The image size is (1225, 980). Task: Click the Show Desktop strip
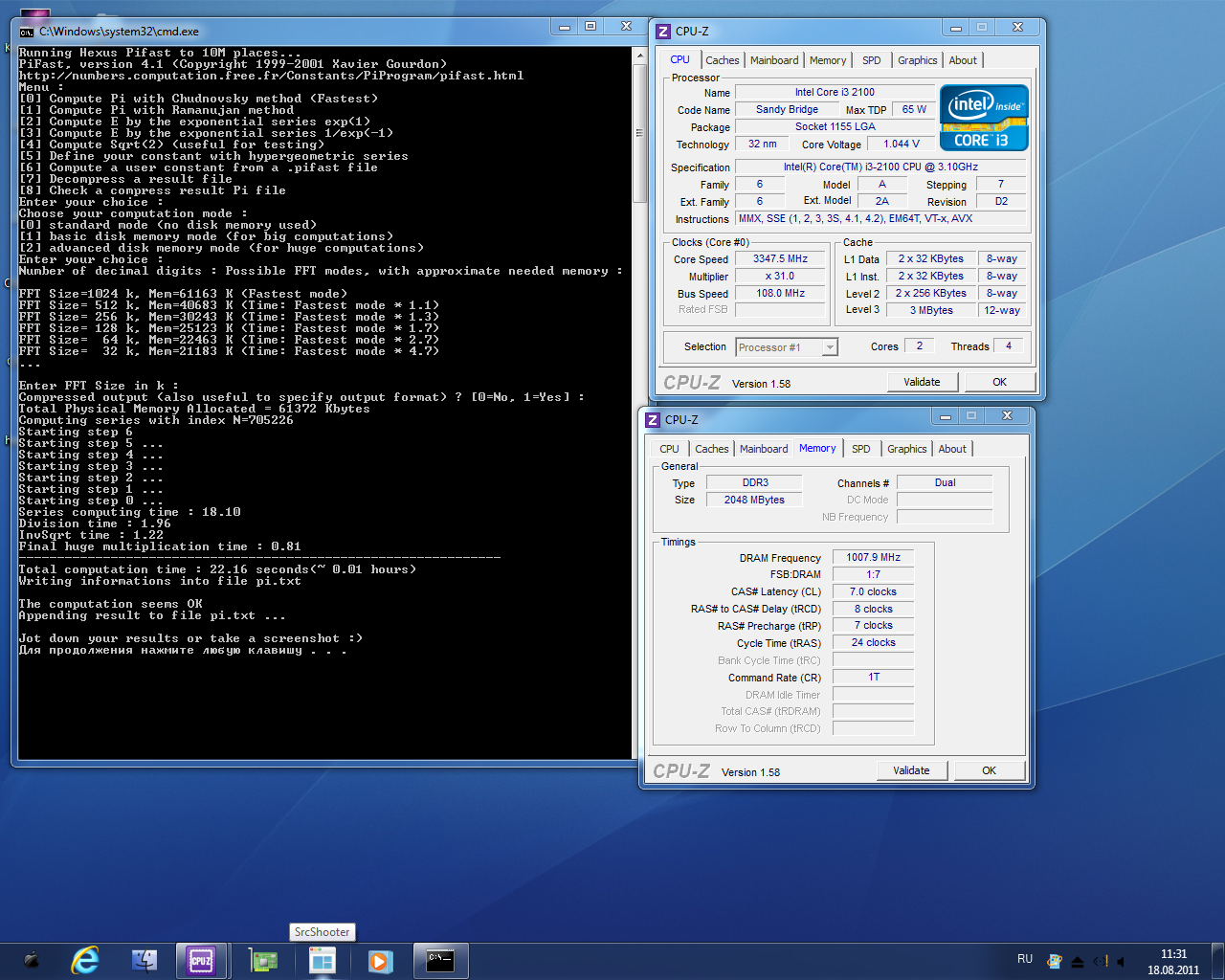(1217, 960)
